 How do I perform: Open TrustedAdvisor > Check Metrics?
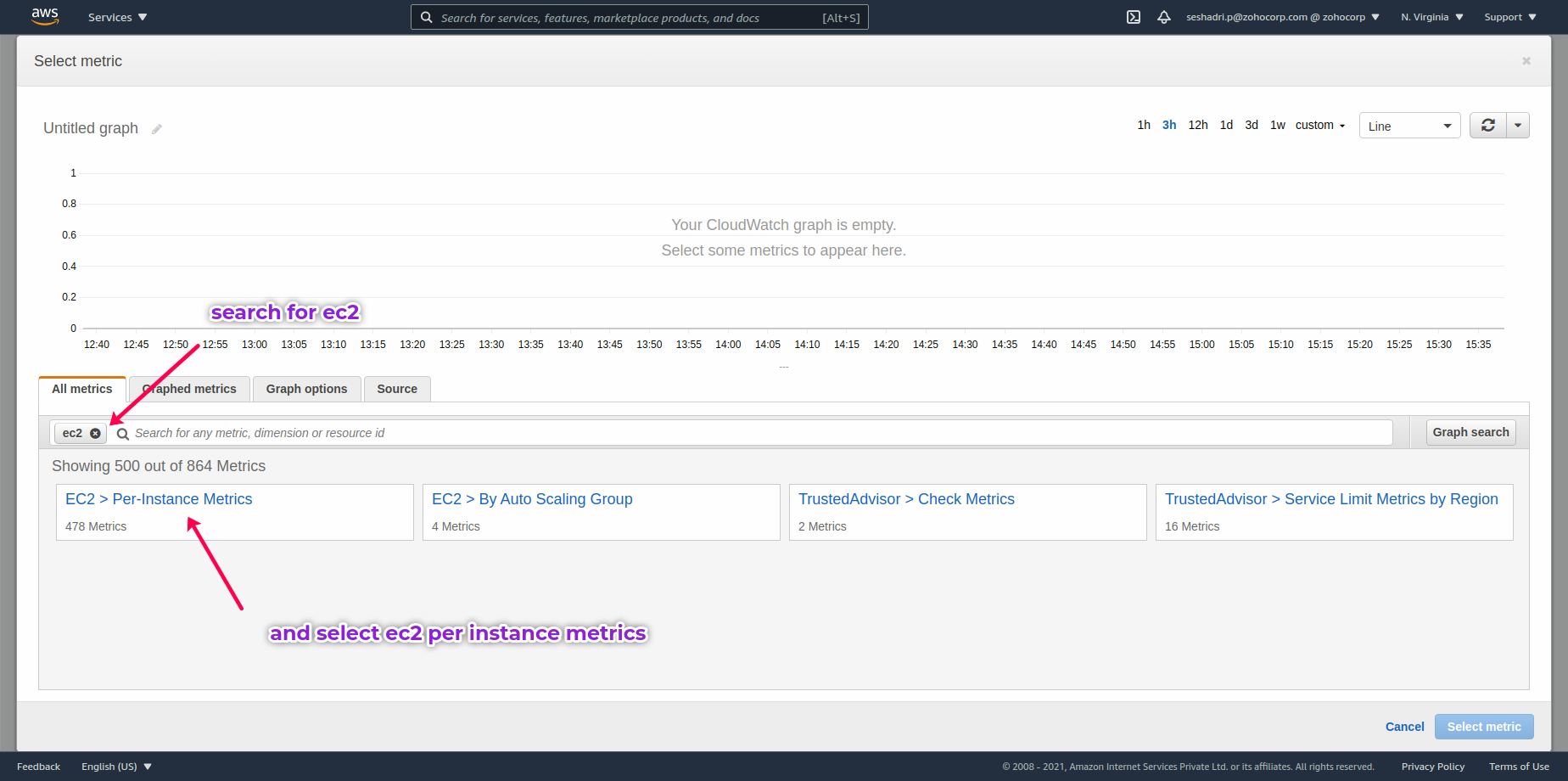click(906, 499)
